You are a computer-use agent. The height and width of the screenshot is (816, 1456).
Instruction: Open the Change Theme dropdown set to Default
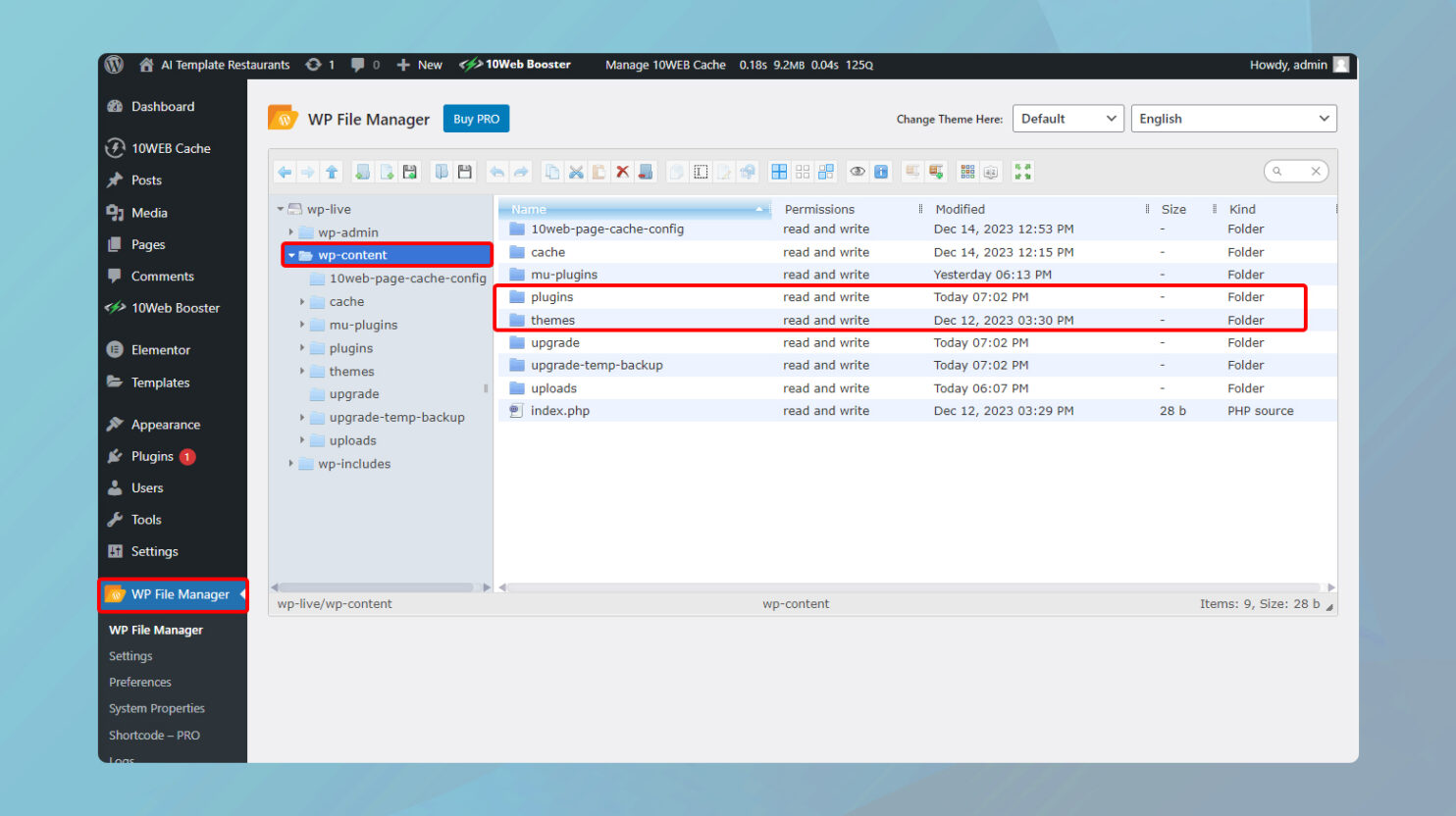click(x=1067, y=118)
